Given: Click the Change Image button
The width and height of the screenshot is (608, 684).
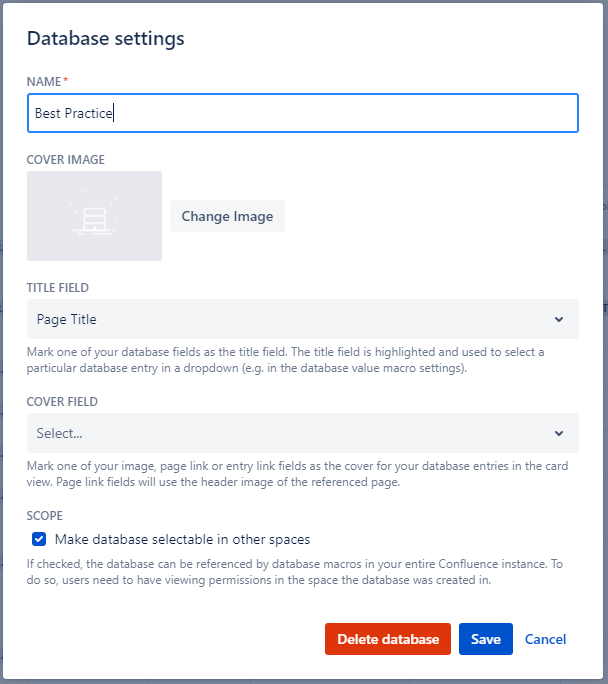Looking at the screenshot, I should click(227, 216).
